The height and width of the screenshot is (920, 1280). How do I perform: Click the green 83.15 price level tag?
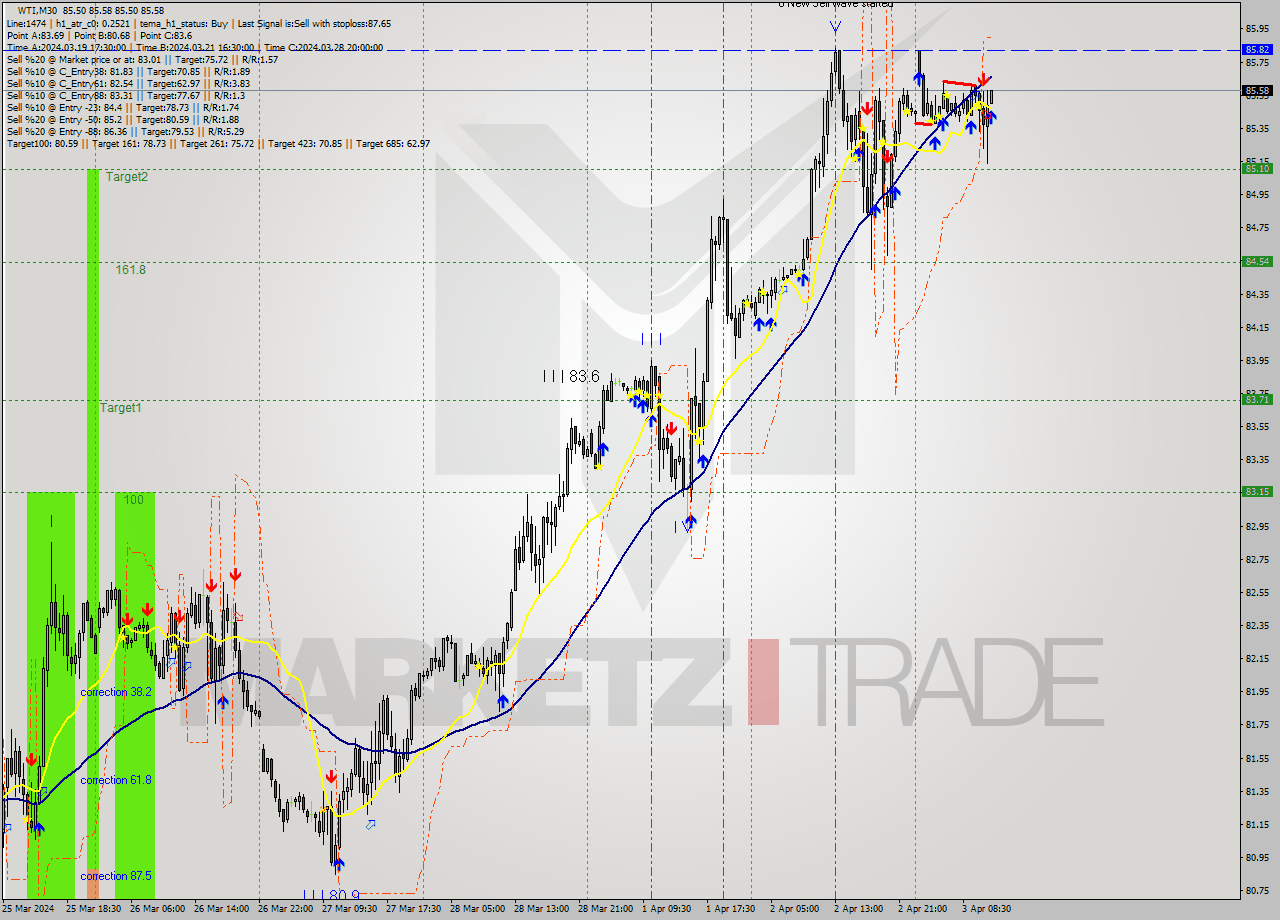pyautogui.click(x=1257, y=491)
